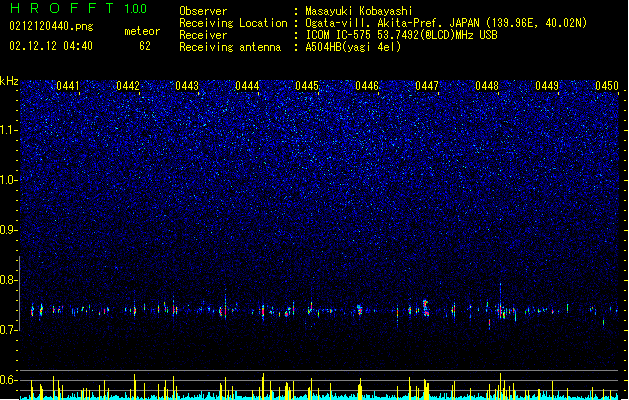629x400 pixels.
Task: Click the Ogata-vill. Akita-Pref. JAPAN location text
Action: [x=446, y=23]
